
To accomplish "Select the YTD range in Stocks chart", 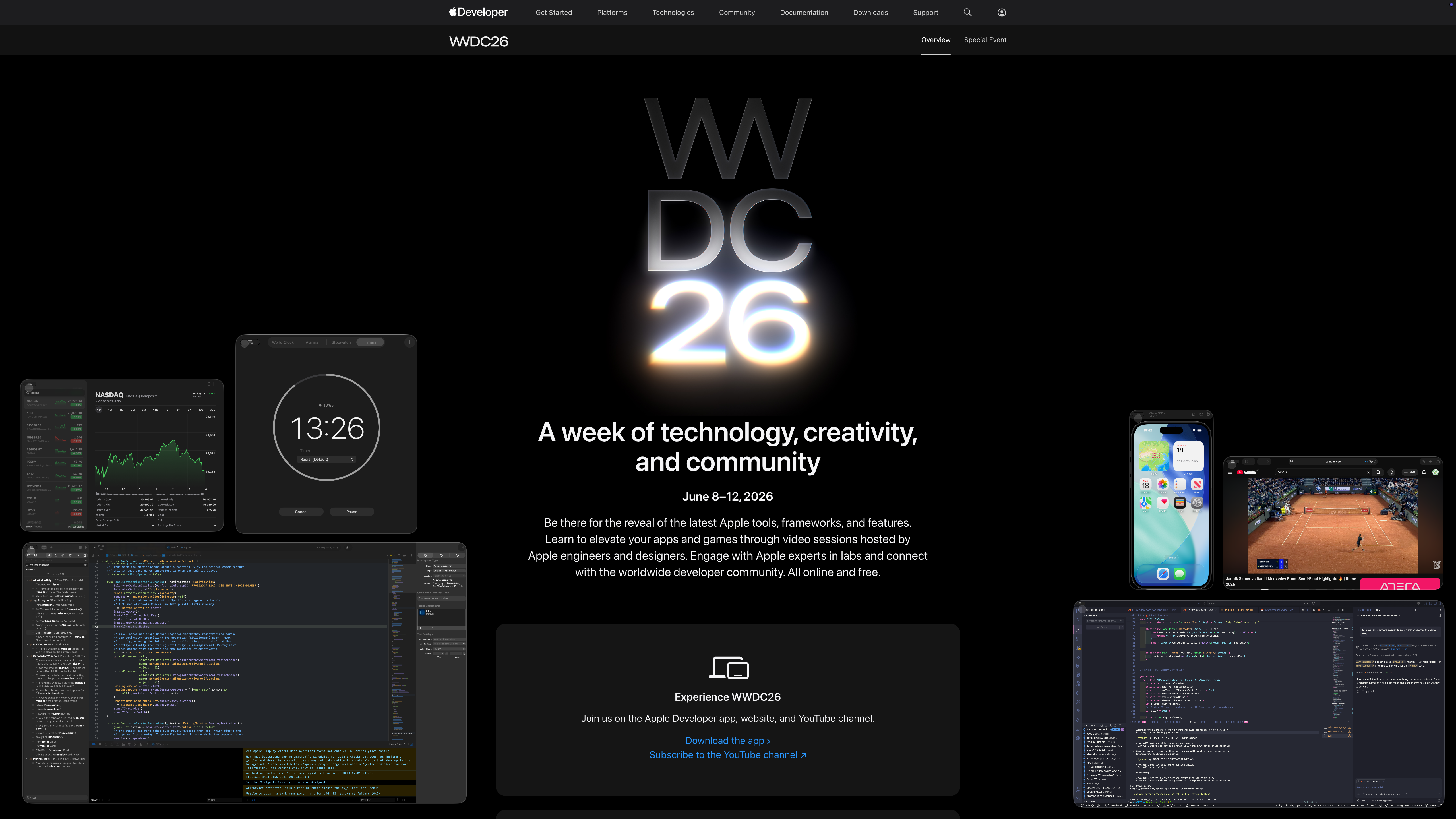I will click(x=156, y=410).
